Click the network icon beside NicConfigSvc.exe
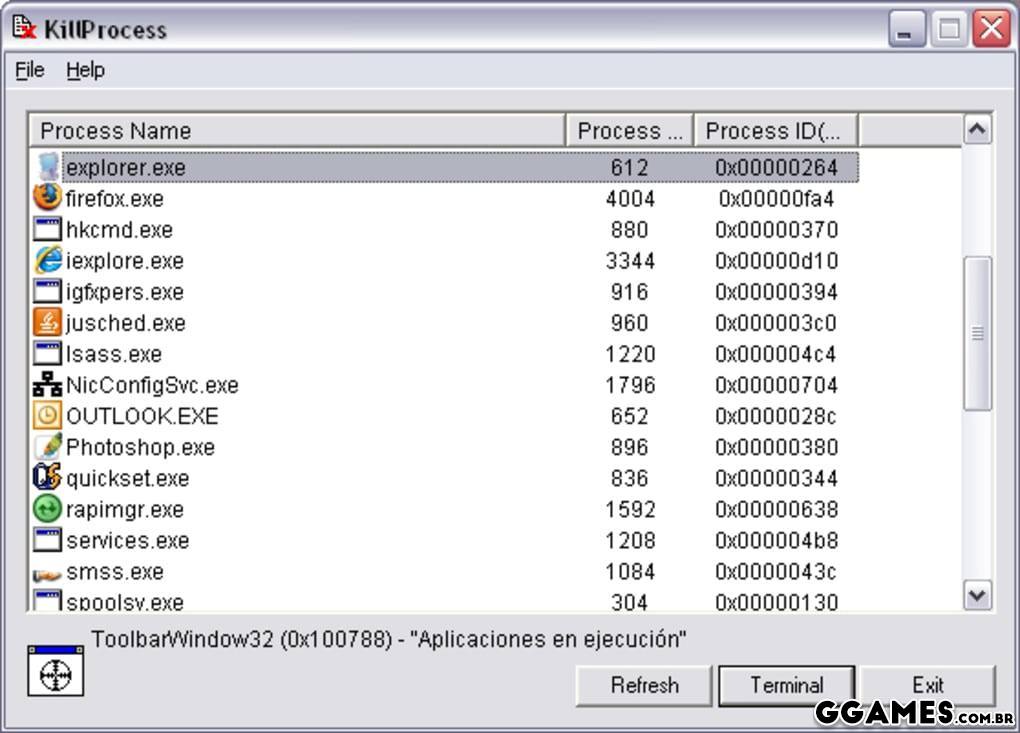The width and height of the screenshot is (1020, 733). tap(47, 384)
